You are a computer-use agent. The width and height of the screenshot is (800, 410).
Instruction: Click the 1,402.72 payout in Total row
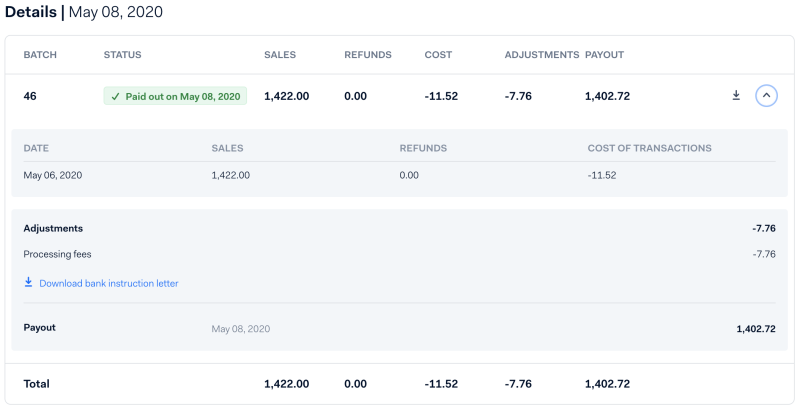tap(607, 384)
